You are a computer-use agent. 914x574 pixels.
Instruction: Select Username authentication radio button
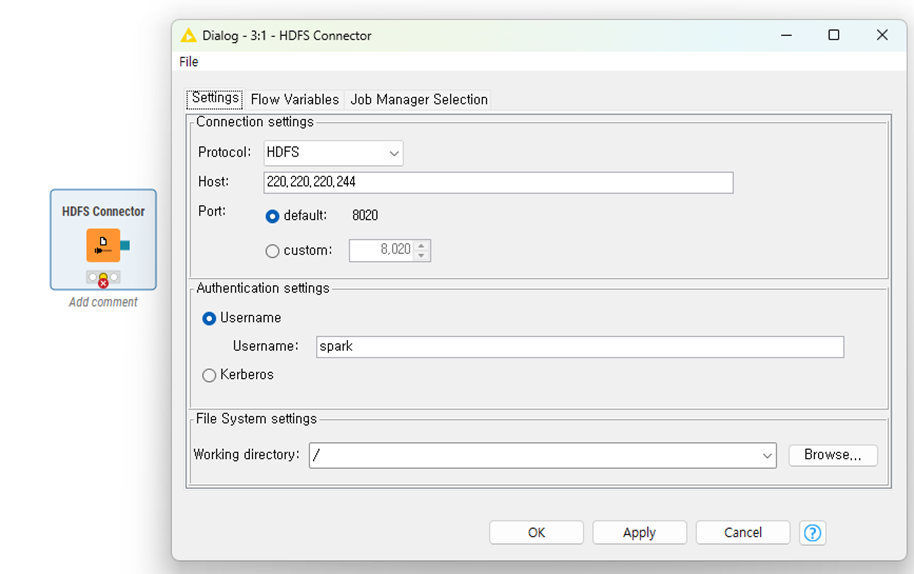pos(209,318)
